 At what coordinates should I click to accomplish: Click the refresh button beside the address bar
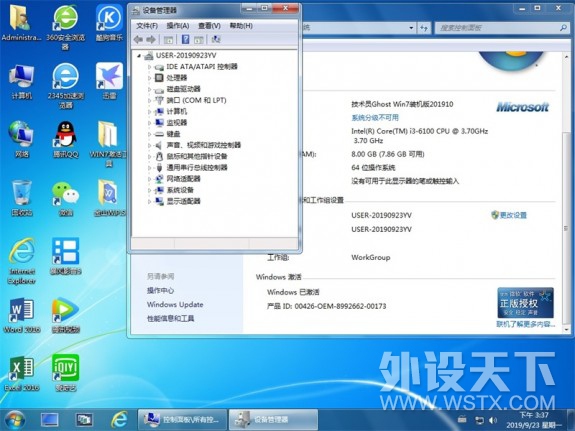tap(424, 28)
